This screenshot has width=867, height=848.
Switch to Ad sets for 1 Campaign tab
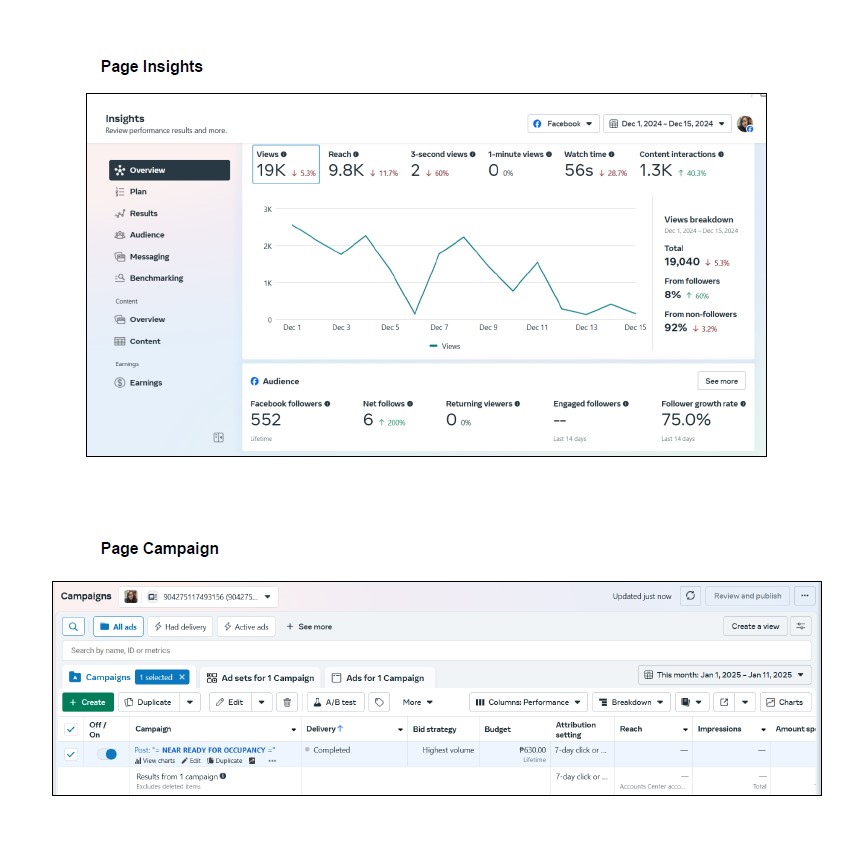click(x=260, y=678)
